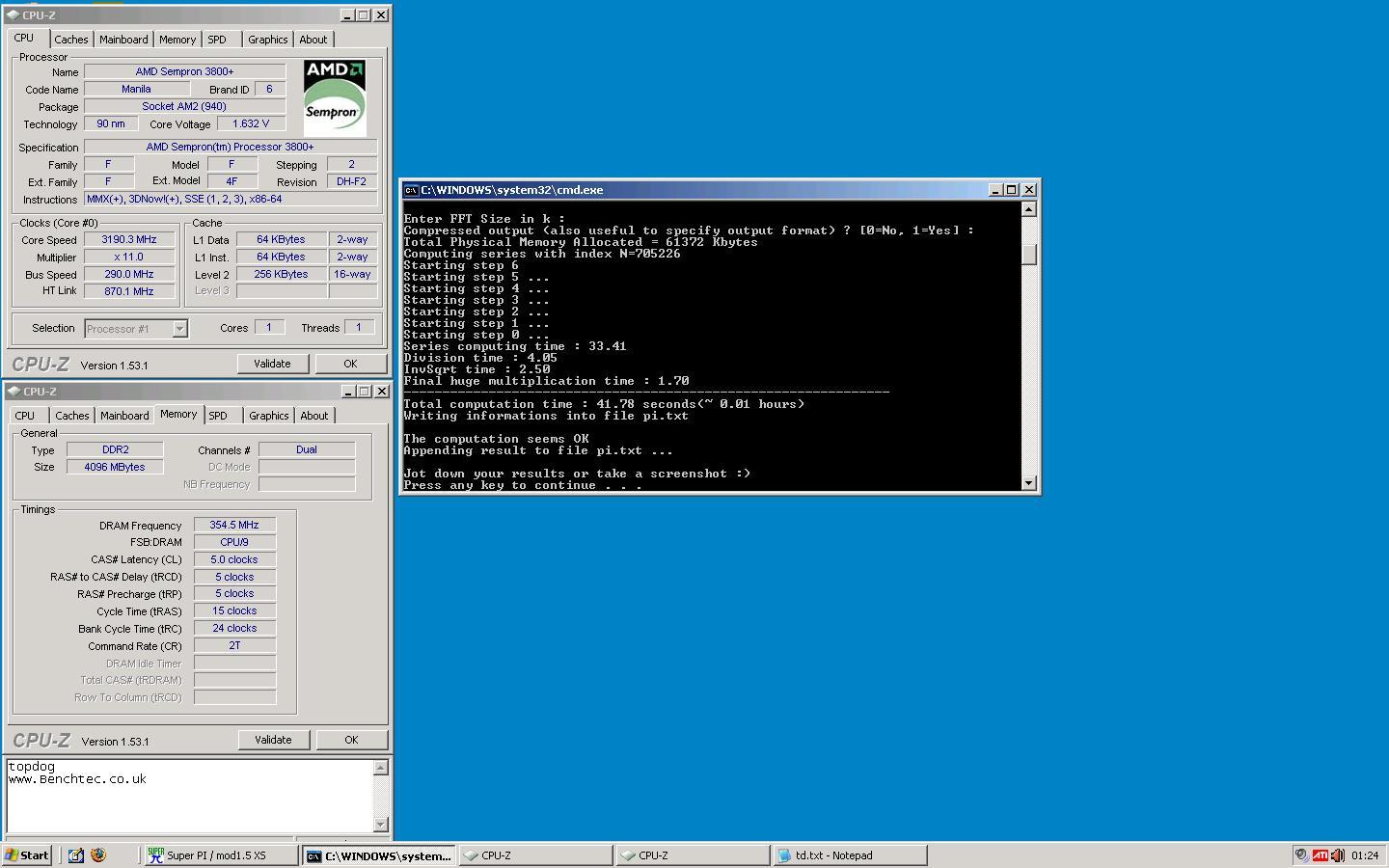Click the '3190.3 MHz' core speed value
Screen dimensions: 1389x868
pos(129,239)
